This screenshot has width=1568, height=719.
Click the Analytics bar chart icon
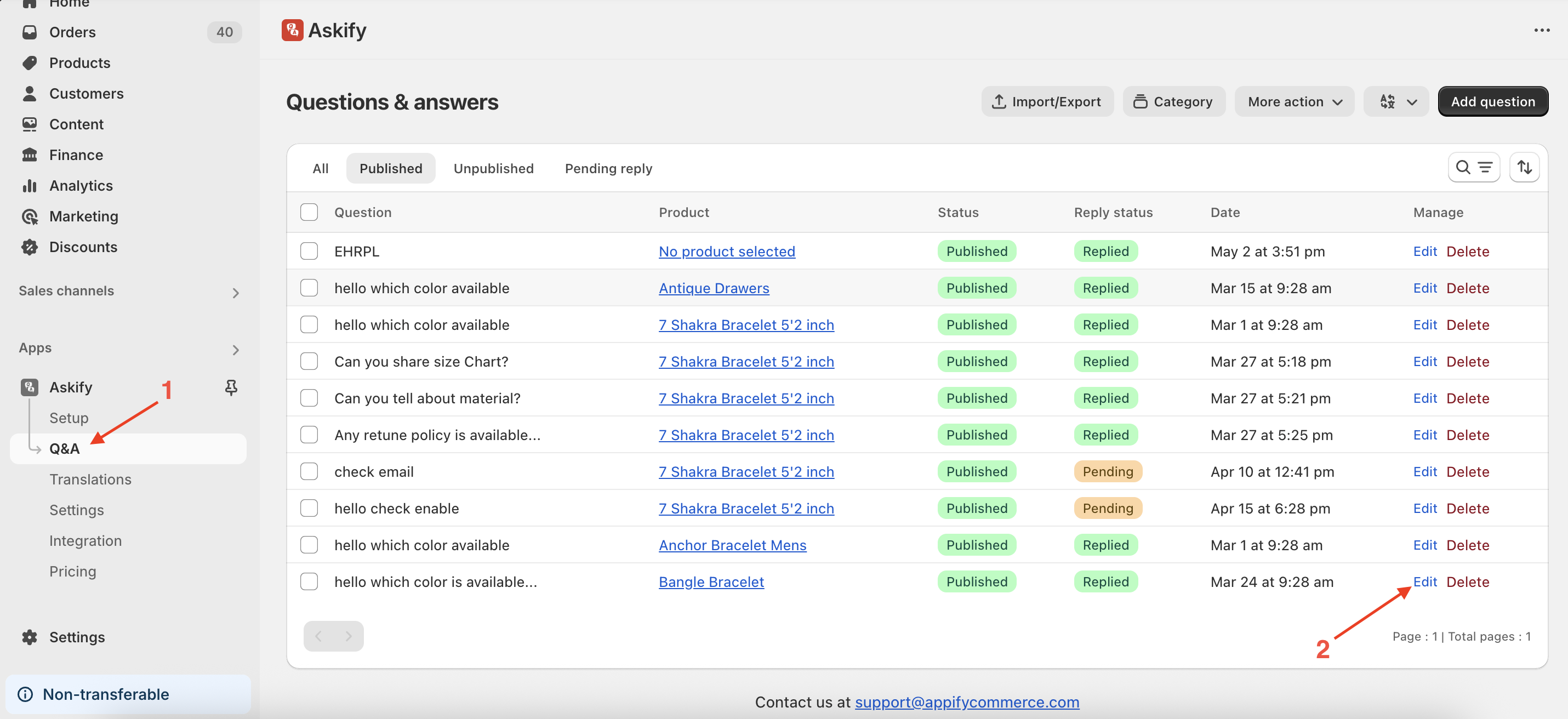(x=29, y=186)
